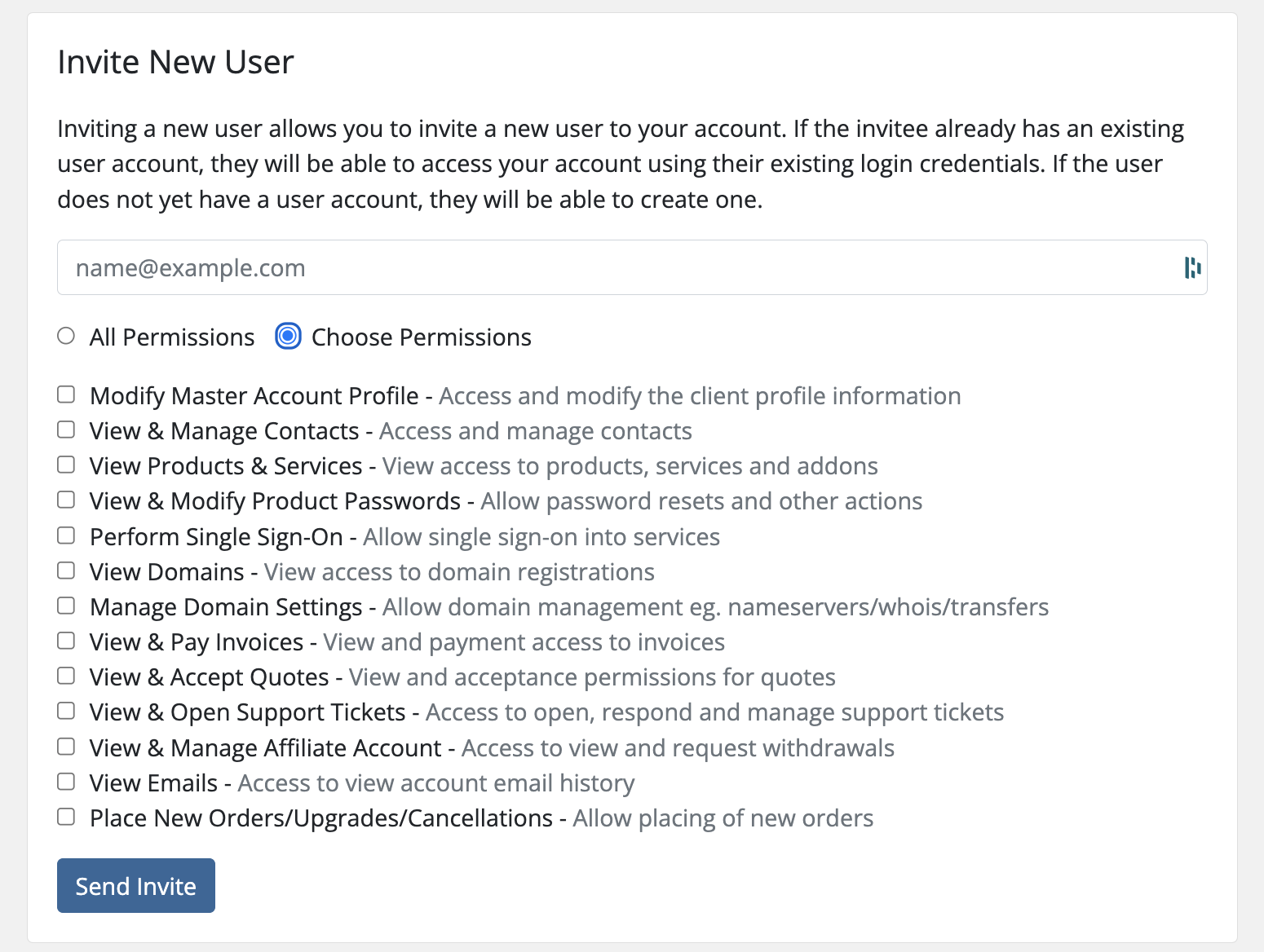The height and width of the screenshot is (952, 1264).
Task: Click 'Allow domain management eg. nameservers/whois/transfers' text
Action: pos(716,607)
